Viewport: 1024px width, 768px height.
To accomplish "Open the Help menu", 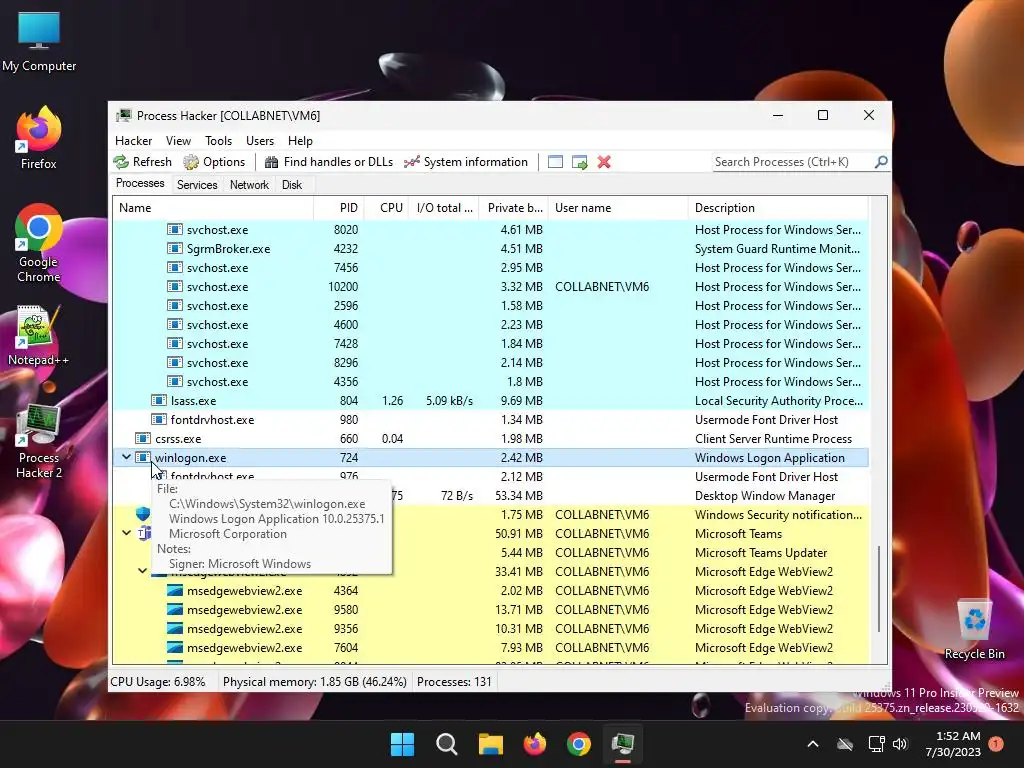I will (300, 141).
